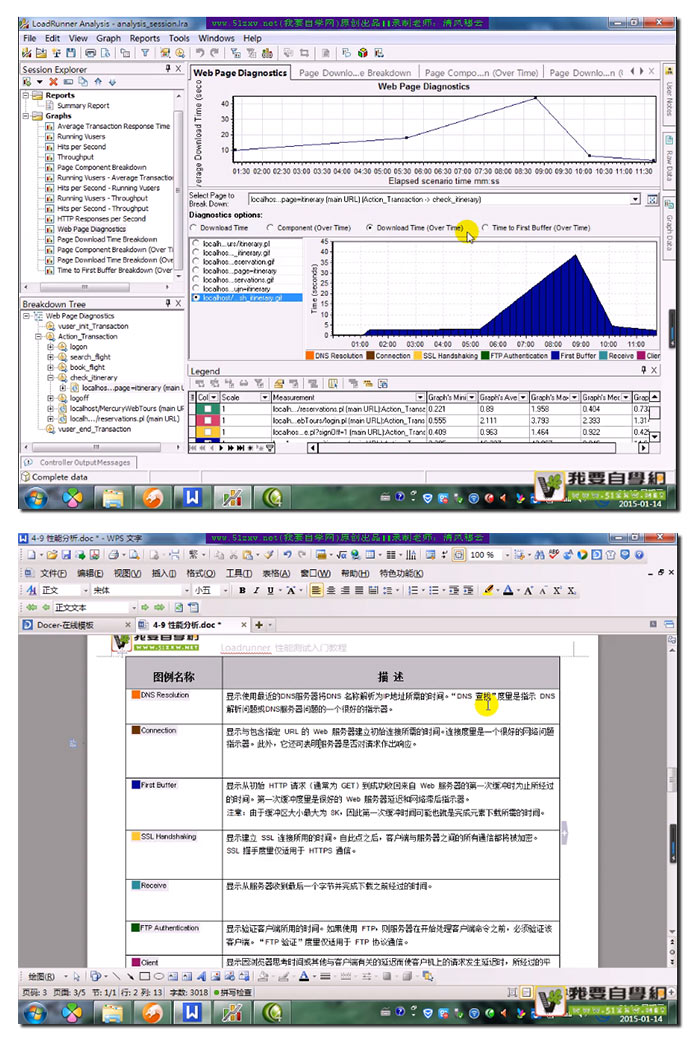
Task: Click the filter funnel icon in LoadRunner toolbar
Action: pos(145,53)
